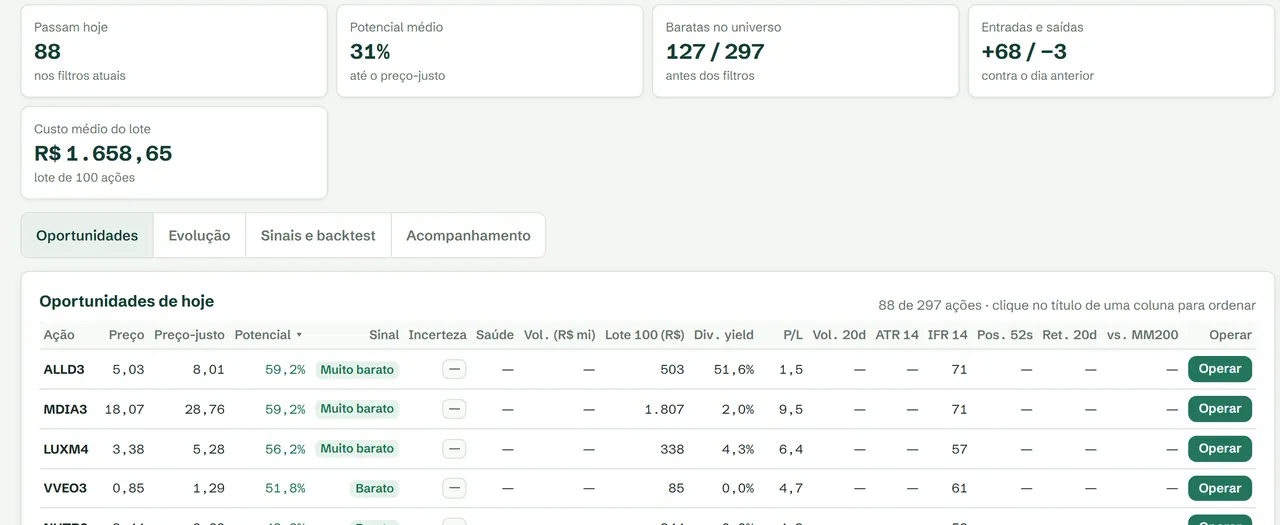Select the ALLD3 ticker
This screenshot has width=1280, height=525.
click(x=65, y=369)
